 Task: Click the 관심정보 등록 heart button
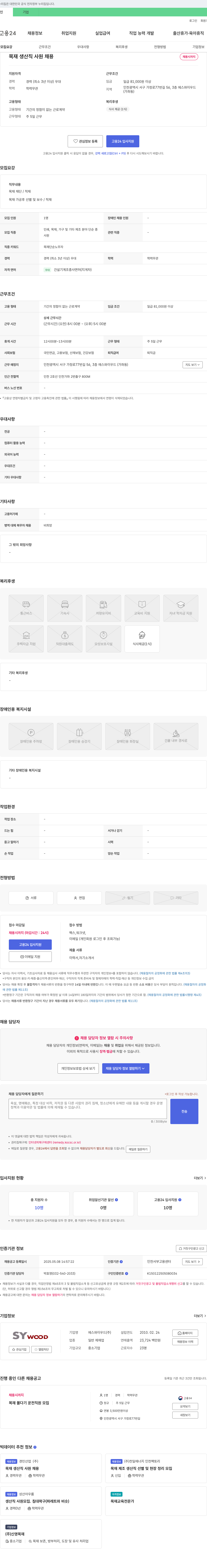pos(85,141)
